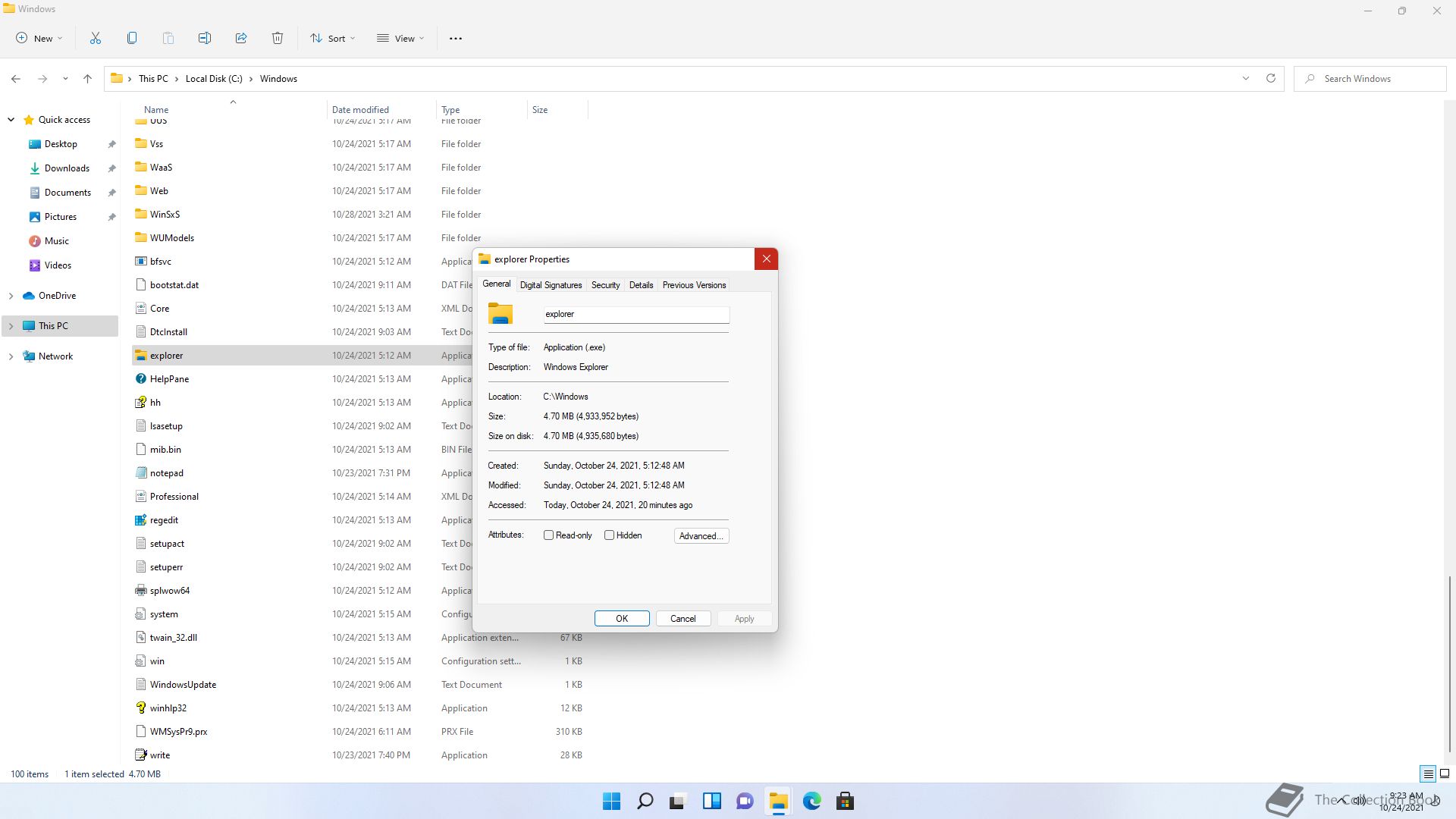The width and height of the screenshot is (1456, 819).
Task: Expand the Network tree node
Action: coord(11,356)
